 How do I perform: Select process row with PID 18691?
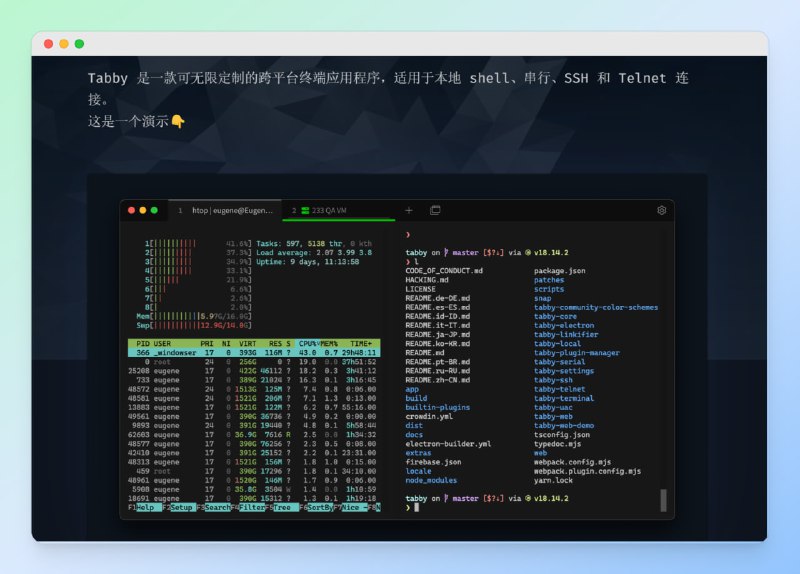(254, 498)
